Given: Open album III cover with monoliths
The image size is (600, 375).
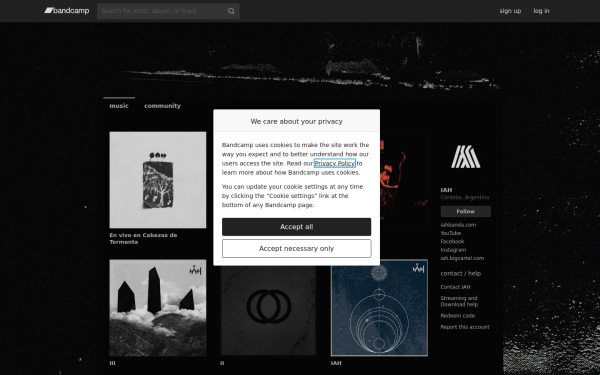Looking at the screenshot, I should [x=158, y=308].
